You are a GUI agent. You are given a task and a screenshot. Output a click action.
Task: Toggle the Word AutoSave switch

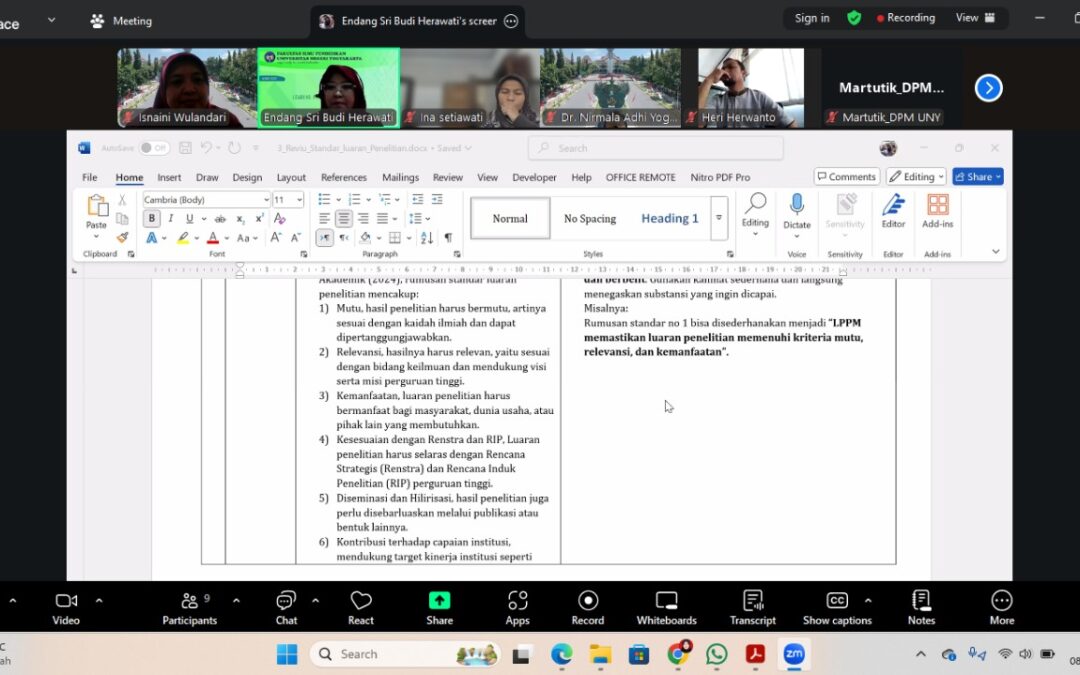pos(154,148)
